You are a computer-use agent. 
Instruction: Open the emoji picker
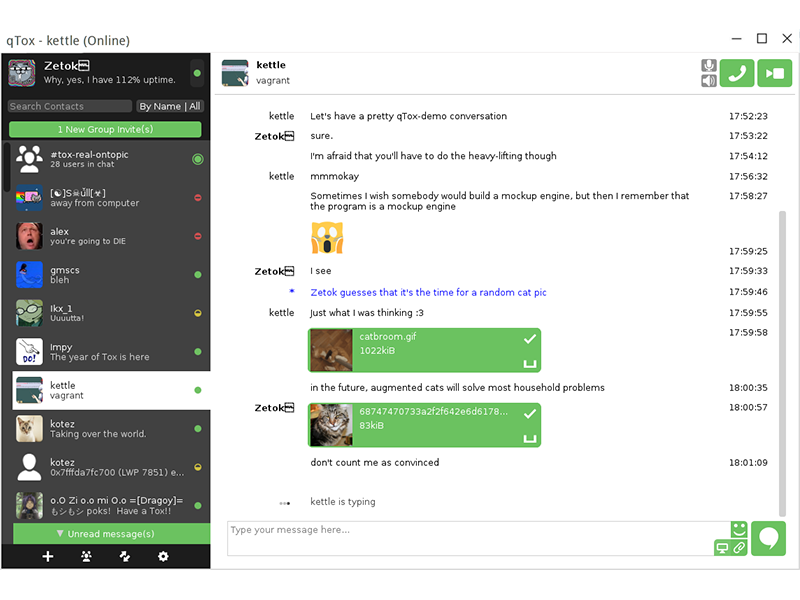coord(739,529)
